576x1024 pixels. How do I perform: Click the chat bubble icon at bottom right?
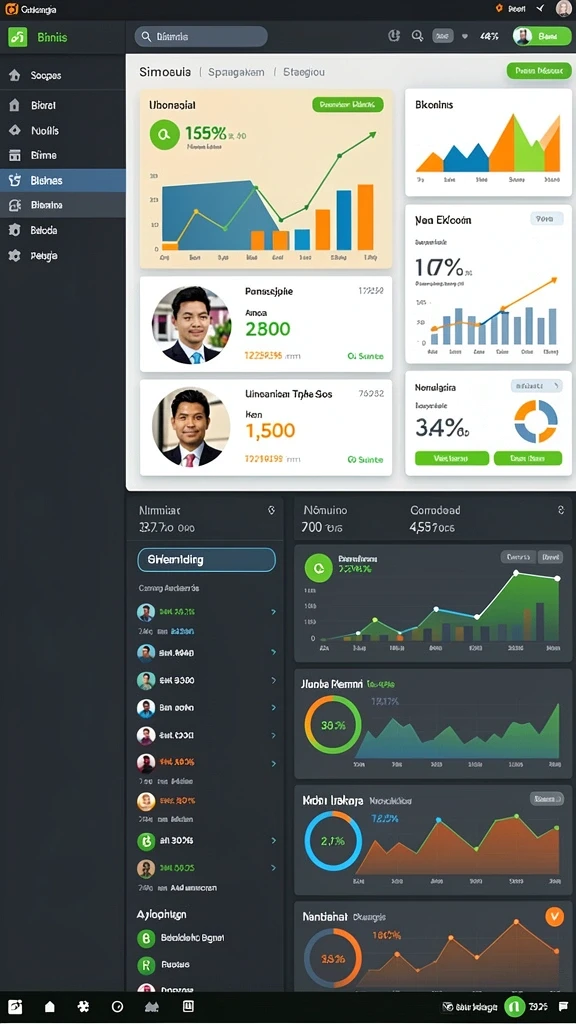click(x=562, y=1006)
